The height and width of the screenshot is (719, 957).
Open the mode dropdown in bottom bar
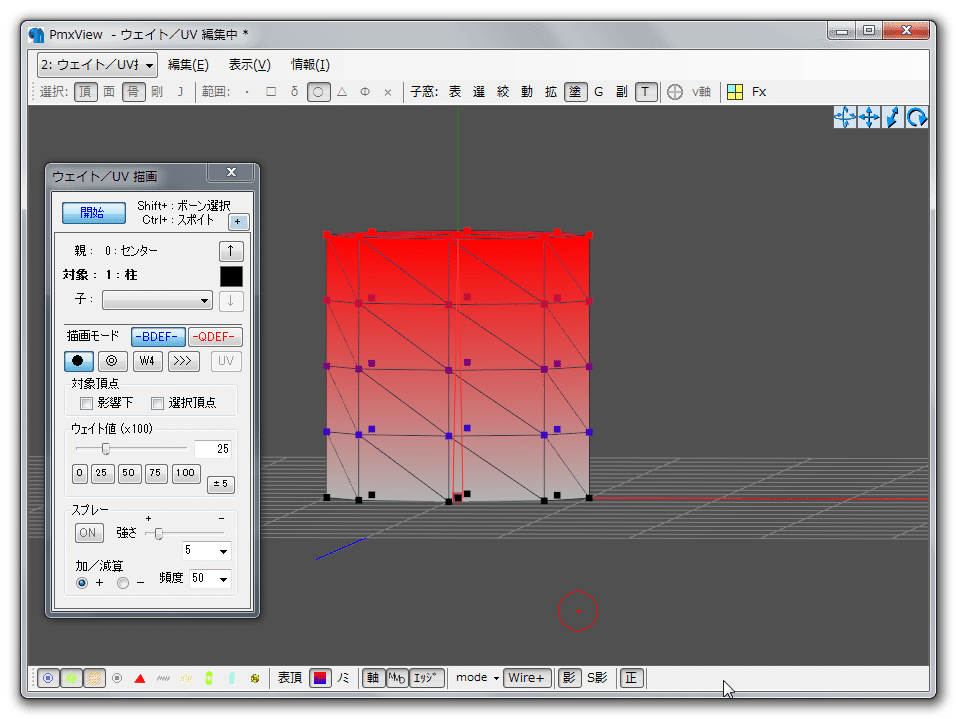pos(477,678)
